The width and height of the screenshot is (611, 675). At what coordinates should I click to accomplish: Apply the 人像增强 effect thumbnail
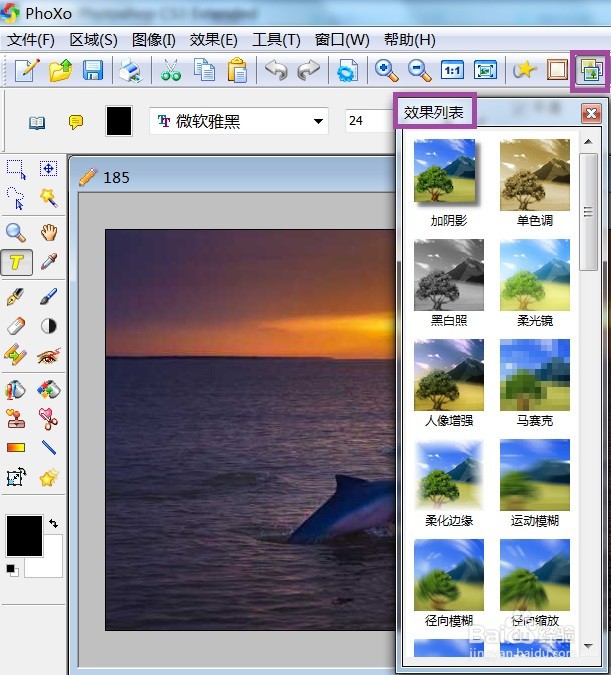[449, 375]
